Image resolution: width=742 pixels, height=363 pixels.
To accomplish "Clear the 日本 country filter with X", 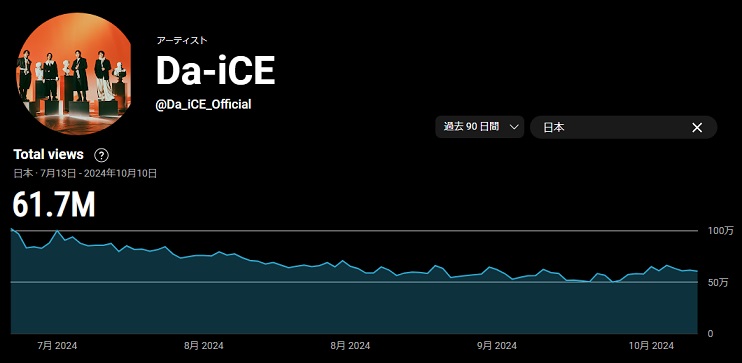I will click(x=697, y=127).
